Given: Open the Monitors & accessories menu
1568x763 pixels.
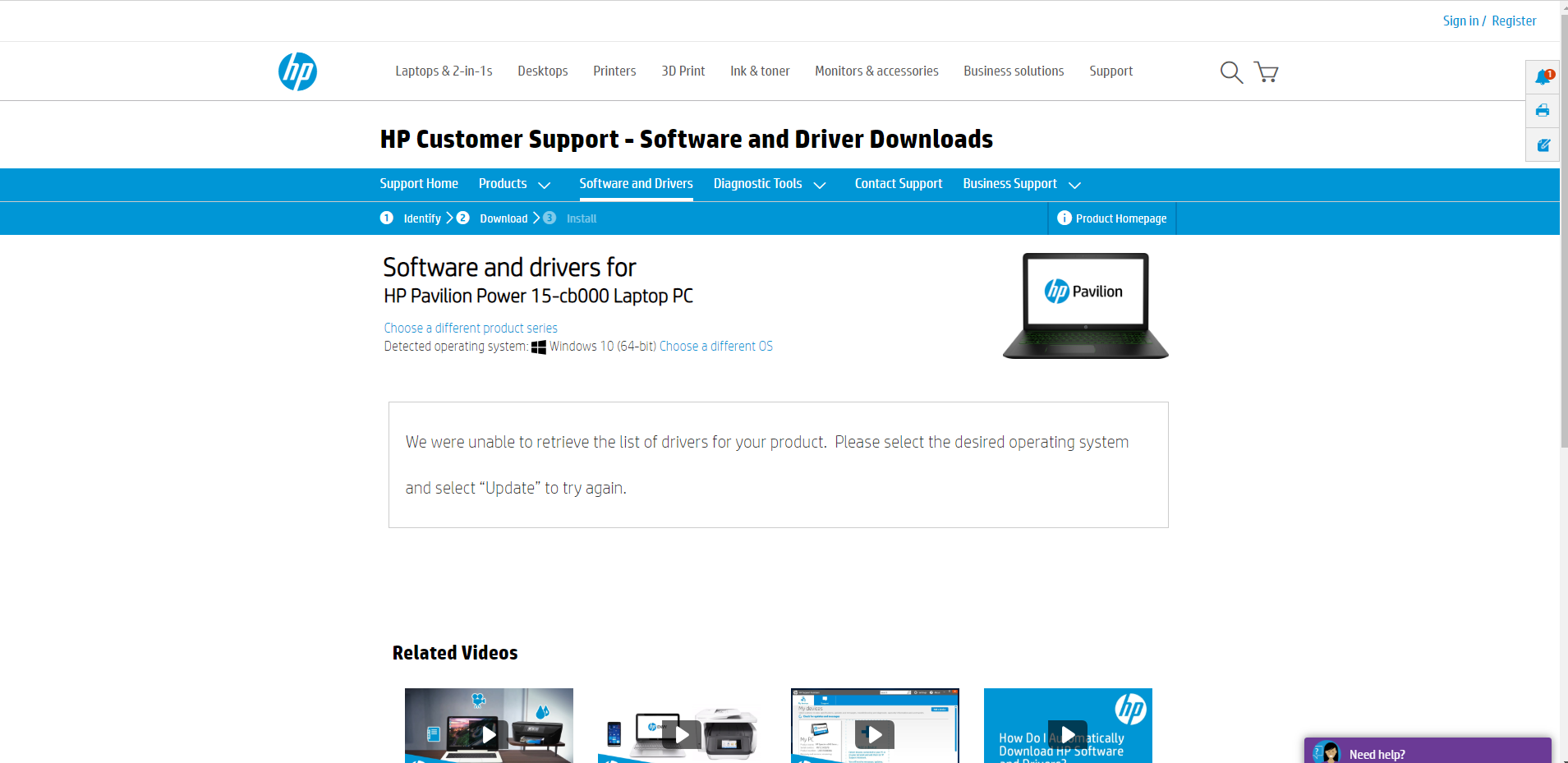Looking at the screenshot, I should click(876, 71).
